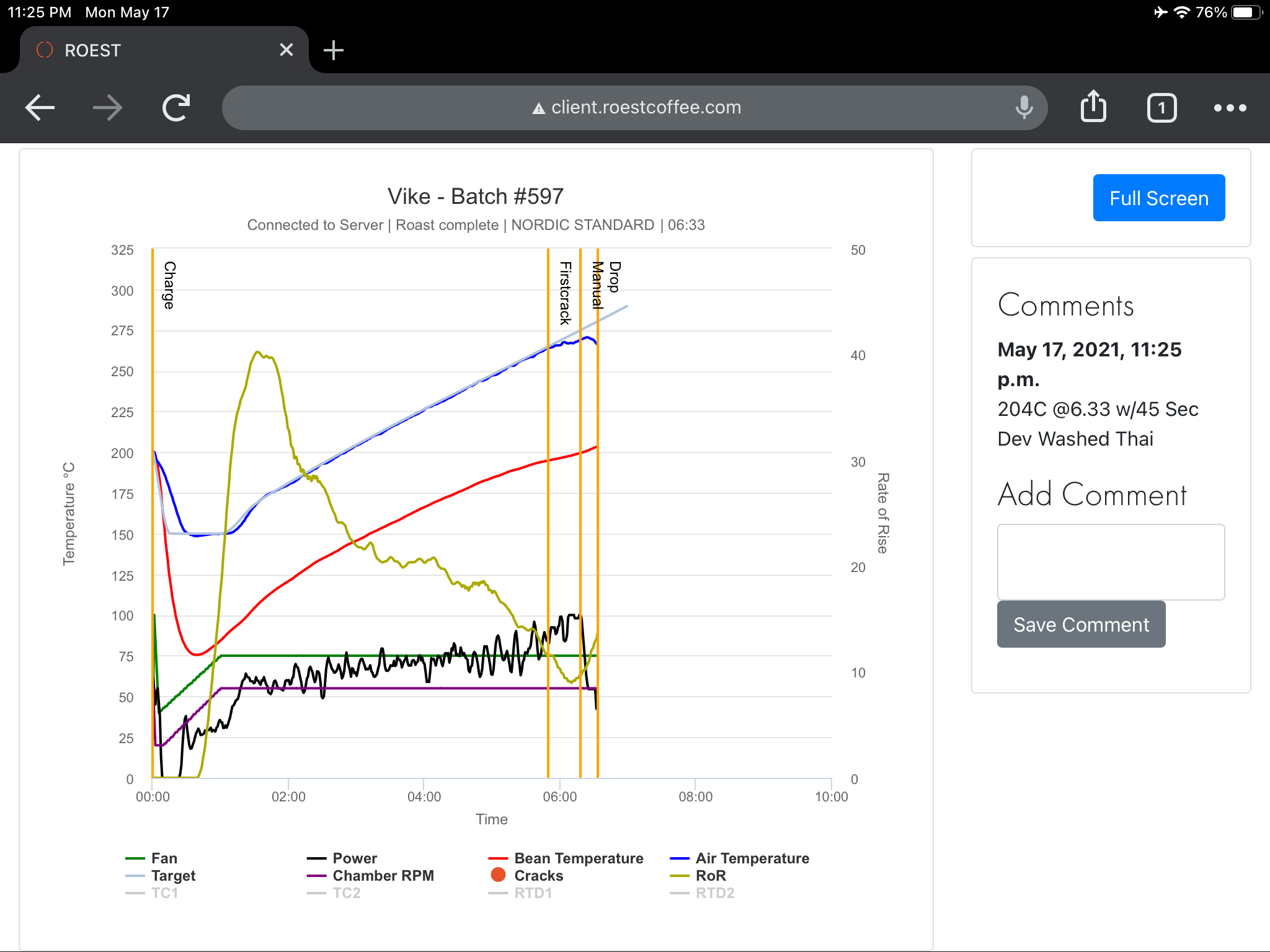1270x952 pixels.
Task: Click the NORDIC STANDARD status text
Action: tap(582, 224)
